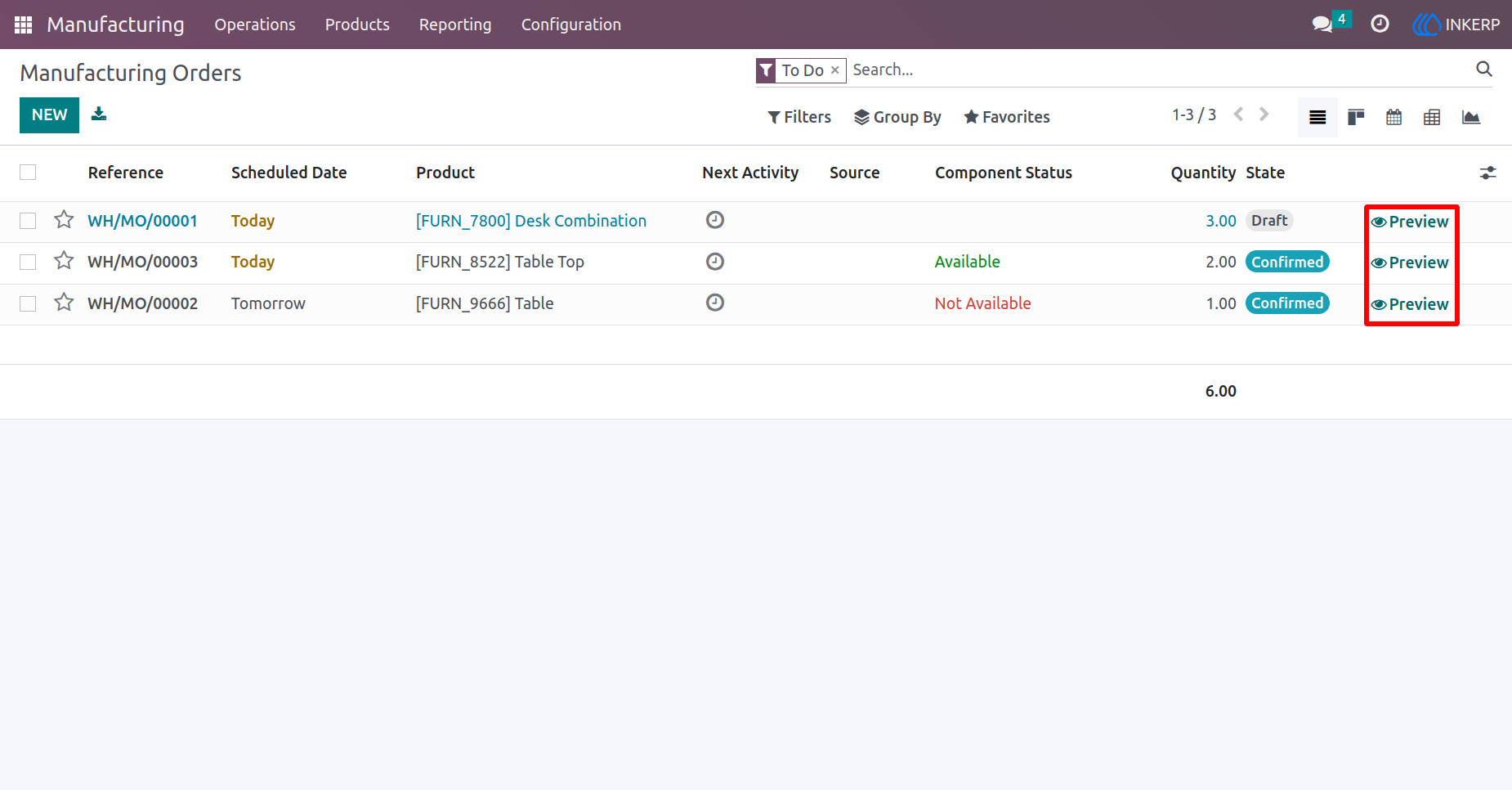Click the NEW button
Screen dimensions: 1512x790
(49, 114)
